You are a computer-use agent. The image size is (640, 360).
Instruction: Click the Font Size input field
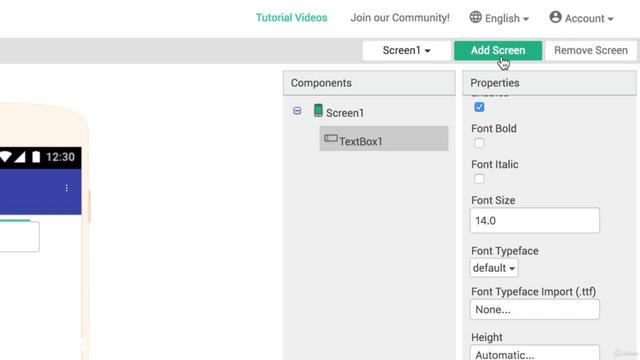535,220
